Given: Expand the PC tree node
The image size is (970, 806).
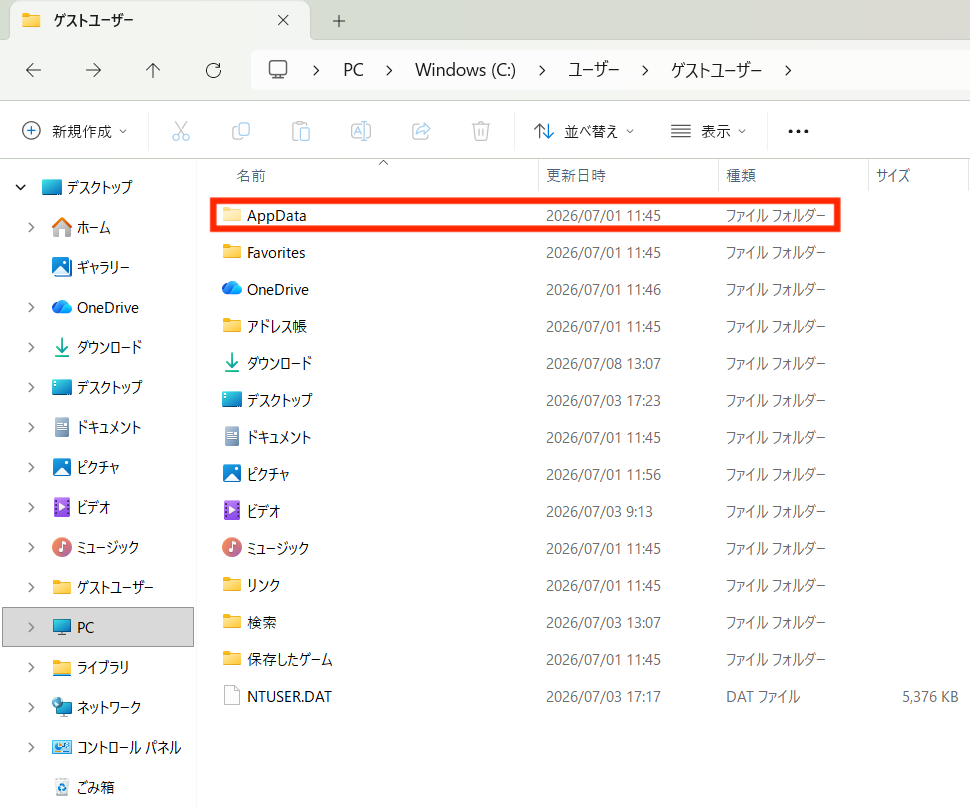Looking at the screenshot, I should [x=31, y=627].
